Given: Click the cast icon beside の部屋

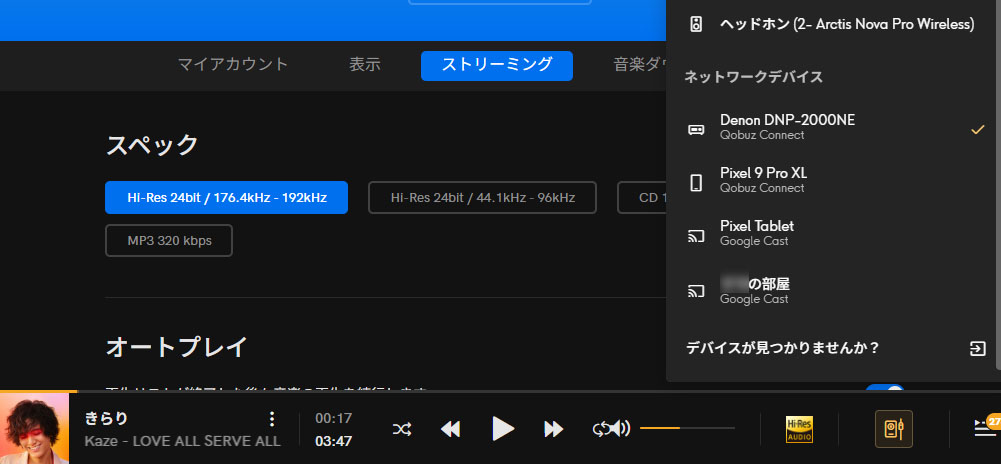Looking at the screenshot, I should tap(696, 291).
